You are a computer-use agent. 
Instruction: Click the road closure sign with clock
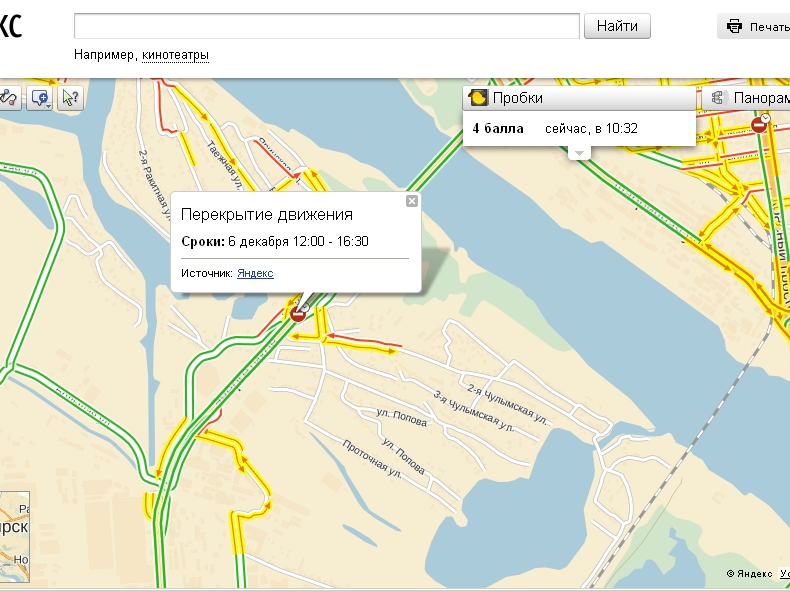(762, 123)
